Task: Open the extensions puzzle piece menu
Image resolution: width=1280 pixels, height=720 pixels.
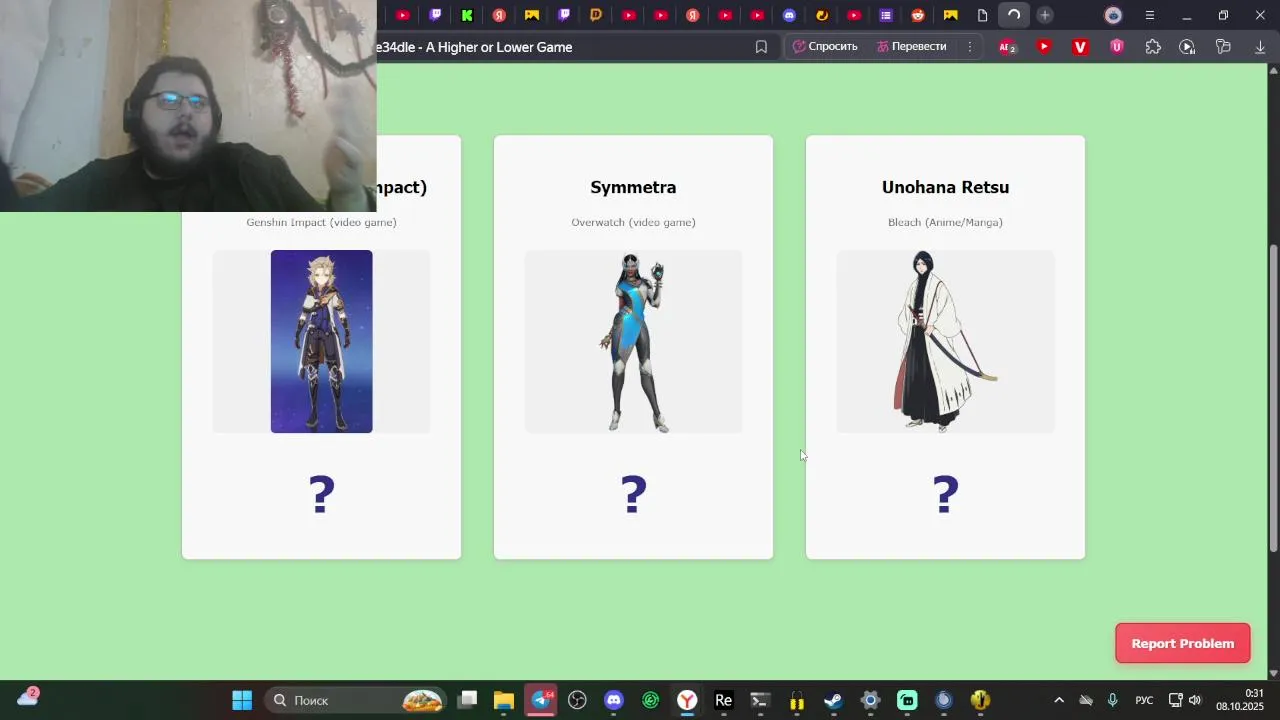Action: click(1153, 47)
